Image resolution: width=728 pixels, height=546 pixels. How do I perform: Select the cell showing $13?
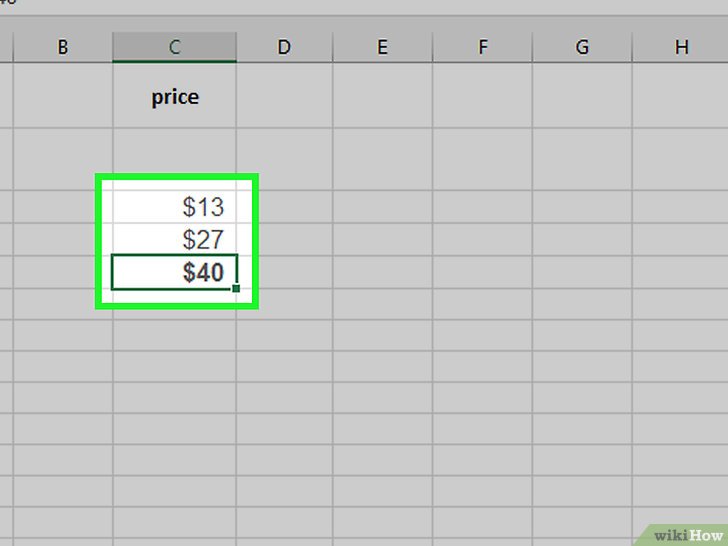pyautogui.click(x=175, y=207)
